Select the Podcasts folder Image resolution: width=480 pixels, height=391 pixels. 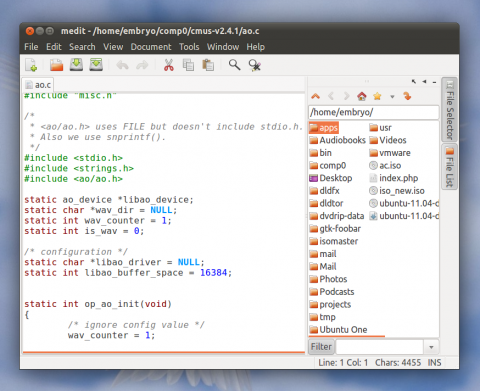coord(332,292)
